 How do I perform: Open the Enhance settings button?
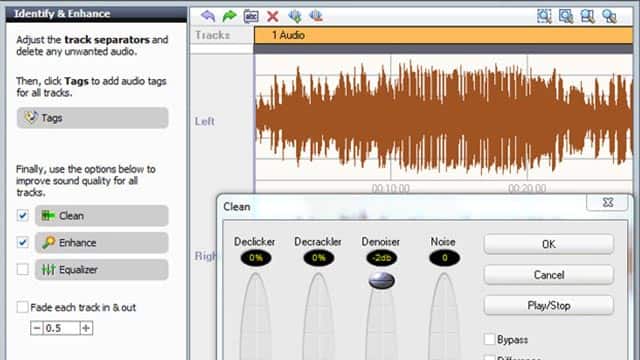pyautogui.click(x=102, y=242)
